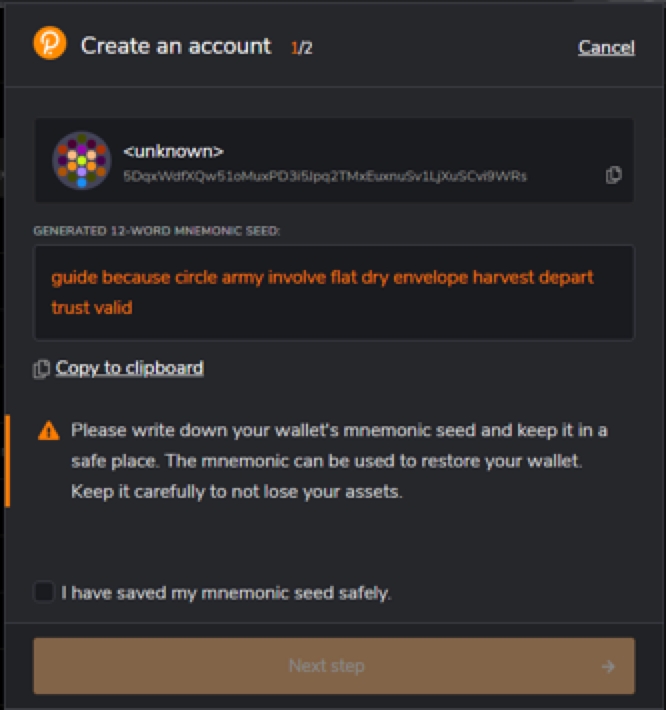Screen dimensions: 666x710
Task: Click the 'I have saved my mnemonic seed safely' label
Action: tap(226, 593)
